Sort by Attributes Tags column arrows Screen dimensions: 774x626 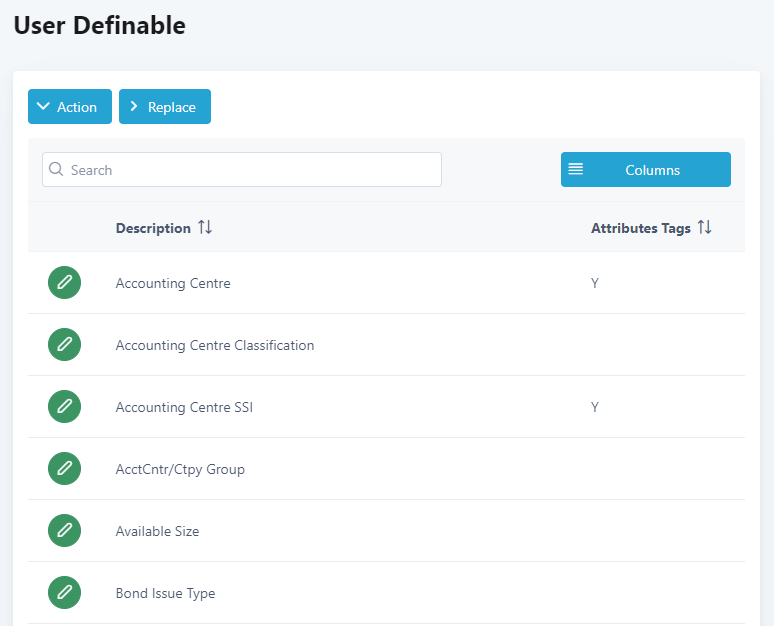(705, 228)
